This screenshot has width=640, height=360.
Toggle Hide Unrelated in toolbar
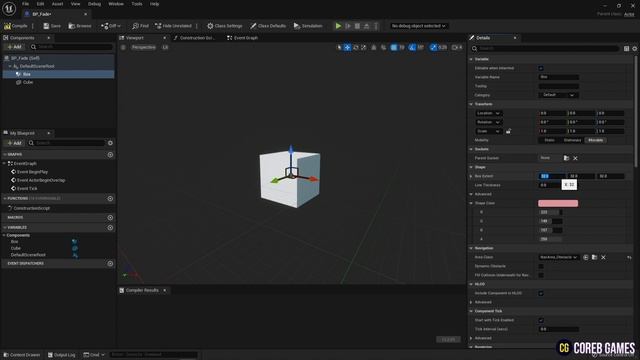click(173, 26)
